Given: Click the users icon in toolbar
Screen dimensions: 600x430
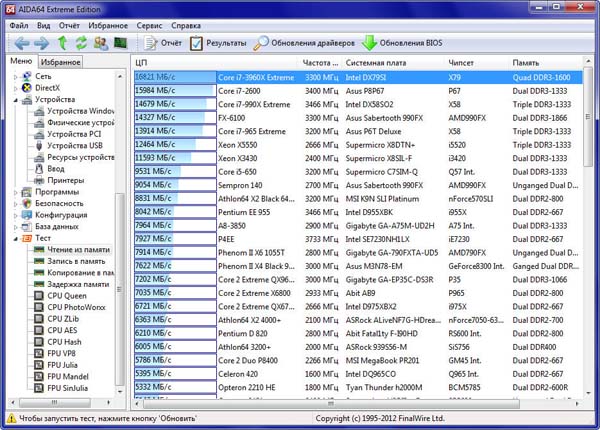Looking at the screenshot, I should click(101, 43).
